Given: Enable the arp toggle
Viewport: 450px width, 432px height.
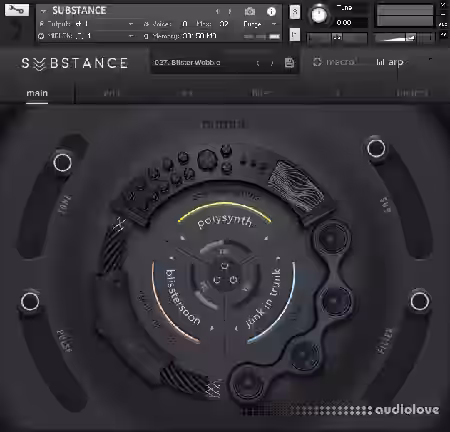Looking at the screenshot, I should [x=390, y=62].
